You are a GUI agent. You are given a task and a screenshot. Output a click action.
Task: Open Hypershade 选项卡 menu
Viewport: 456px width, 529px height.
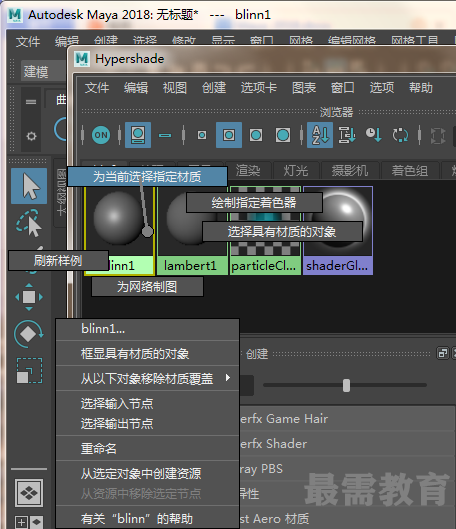(x=259, y=88)
